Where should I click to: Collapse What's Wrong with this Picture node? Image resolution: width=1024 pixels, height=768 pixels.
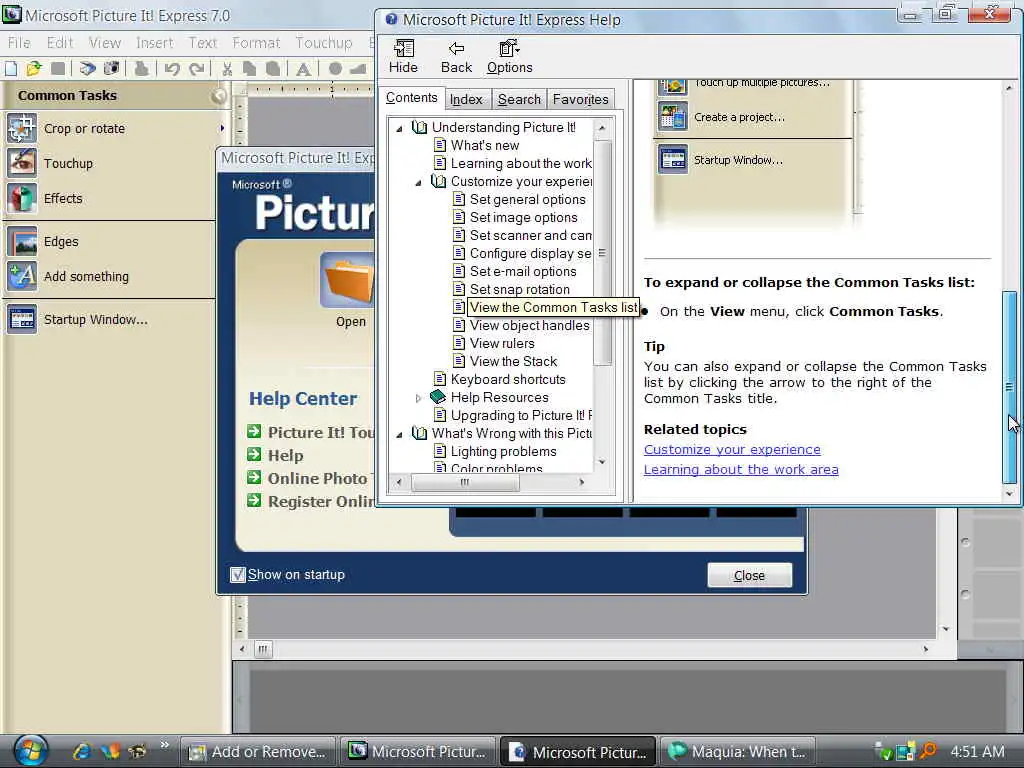point(399,434)
